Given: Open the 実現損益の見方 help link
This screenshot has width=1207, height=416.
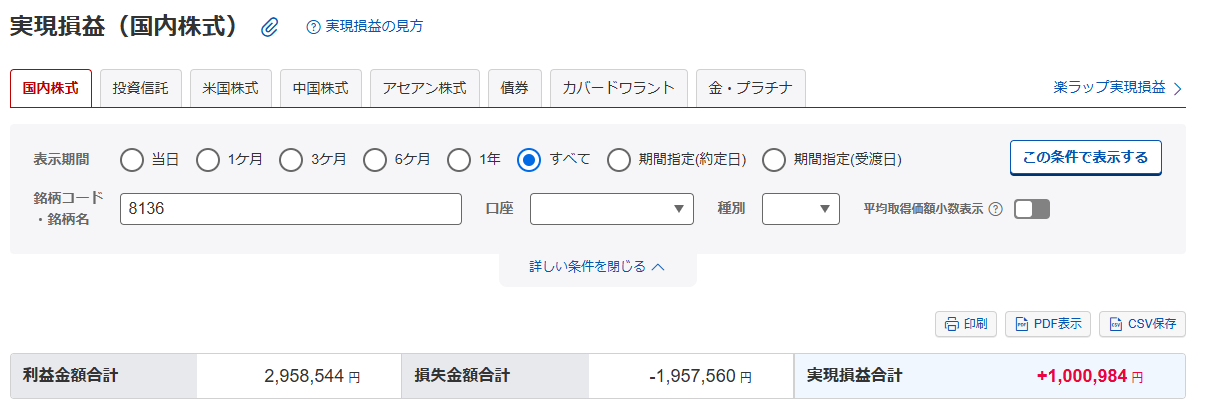Looking at the screenshot, I should tap(374, 27).
